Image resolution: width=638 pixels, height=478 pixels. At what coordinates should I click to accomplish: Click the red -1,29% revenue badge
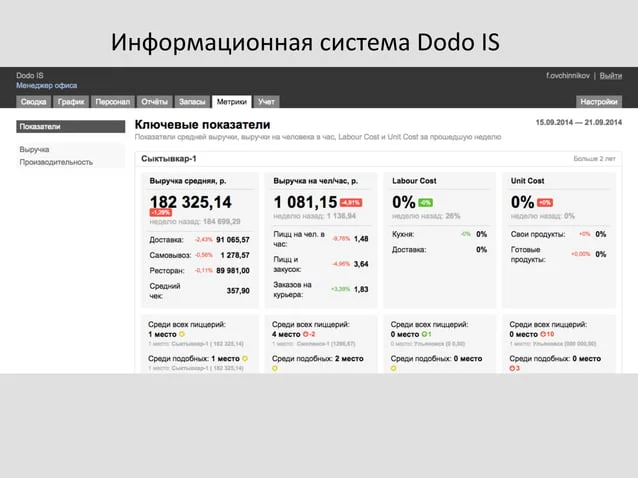click(161, 212)
